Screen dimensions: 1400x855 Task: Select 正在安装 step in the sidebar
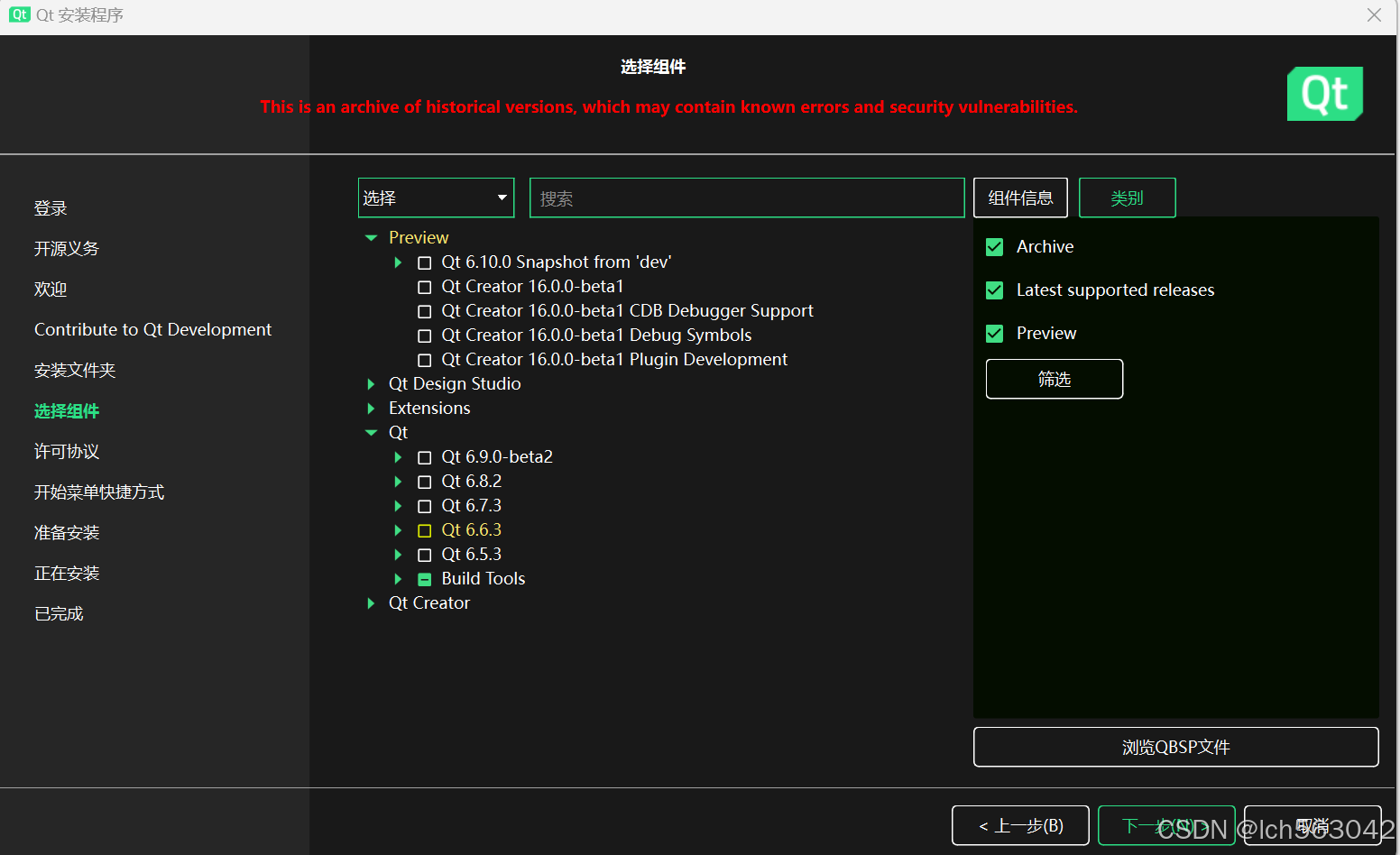click(x=67, y=574)
